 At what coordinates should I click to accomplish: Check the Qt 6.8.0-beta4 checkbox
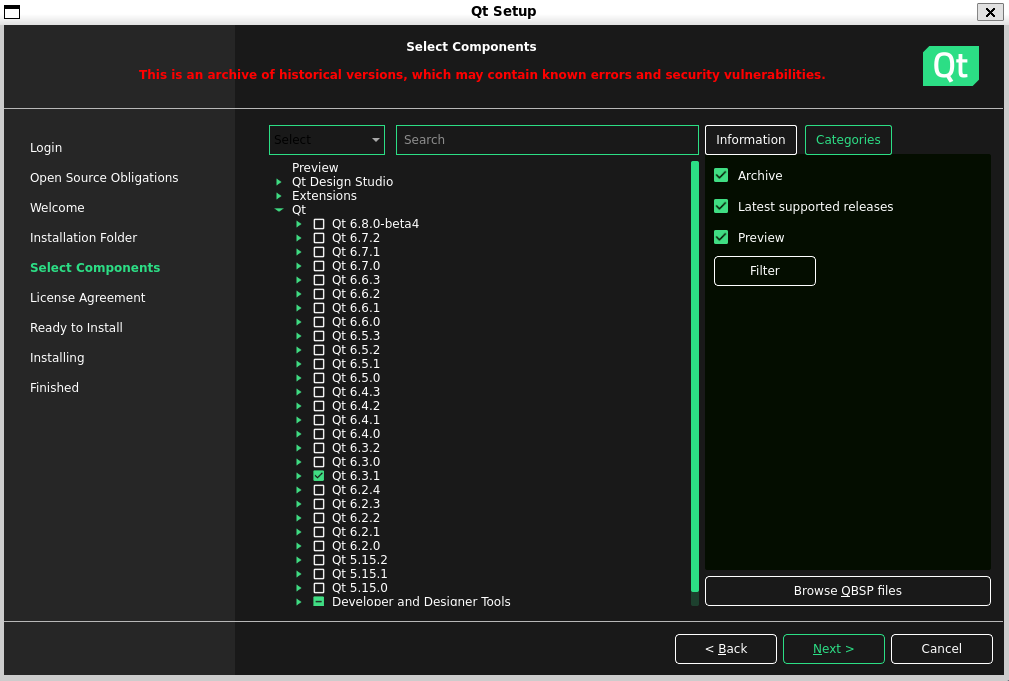click(319, 224)
